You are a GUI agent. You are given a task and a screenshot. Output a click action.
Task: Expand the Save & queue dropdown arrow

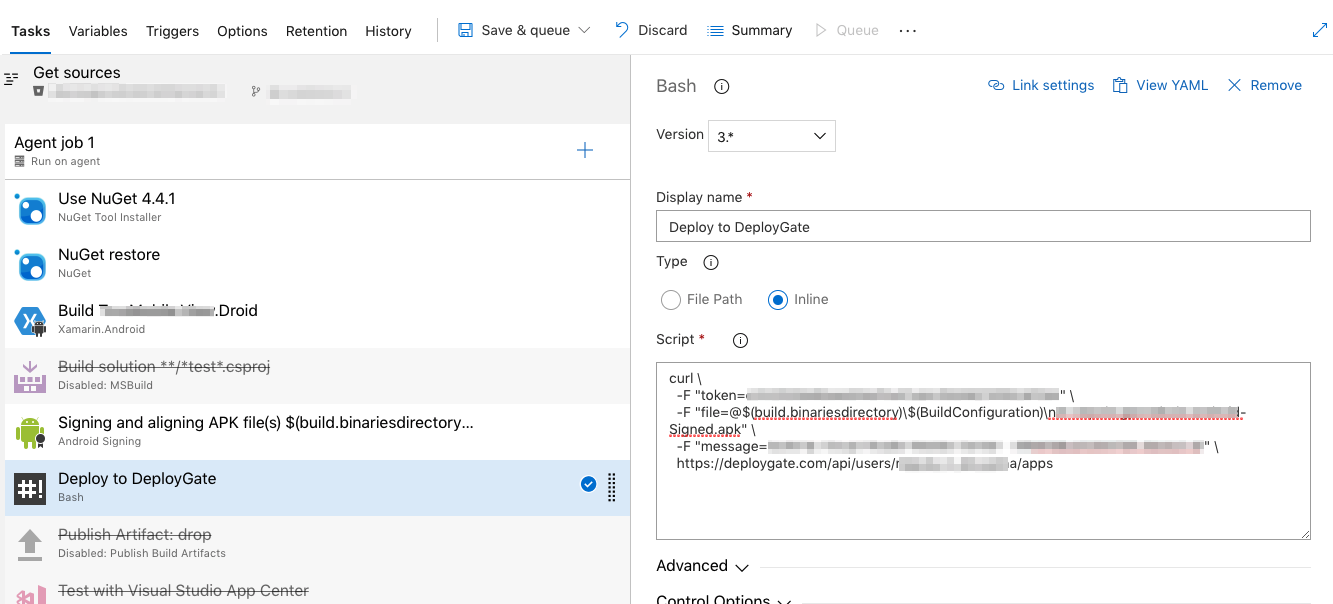pos(584,31)
